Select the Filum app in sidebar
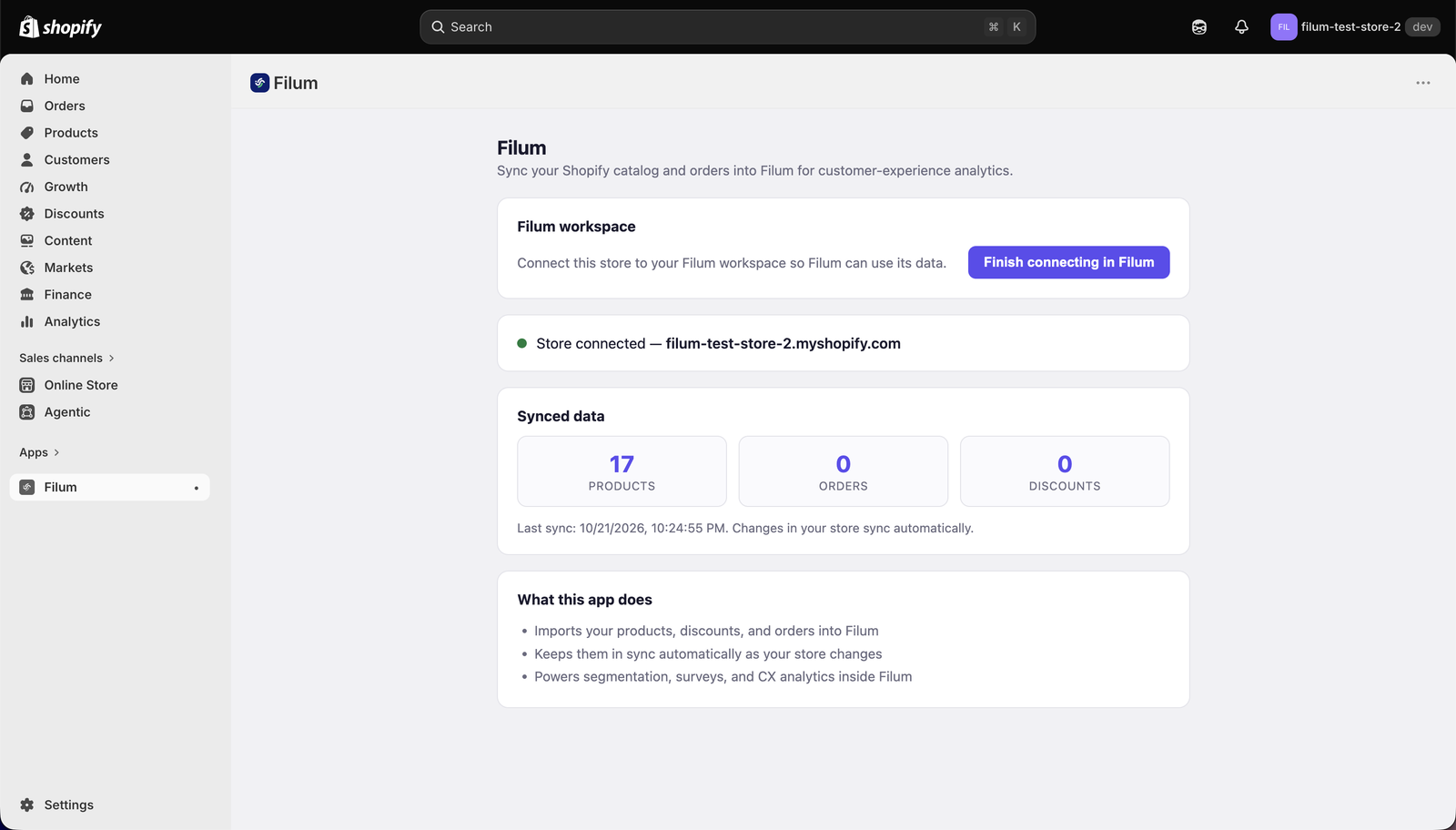Image resolution: width=1456 pixels, height=830 pixels. pos(109,487)
